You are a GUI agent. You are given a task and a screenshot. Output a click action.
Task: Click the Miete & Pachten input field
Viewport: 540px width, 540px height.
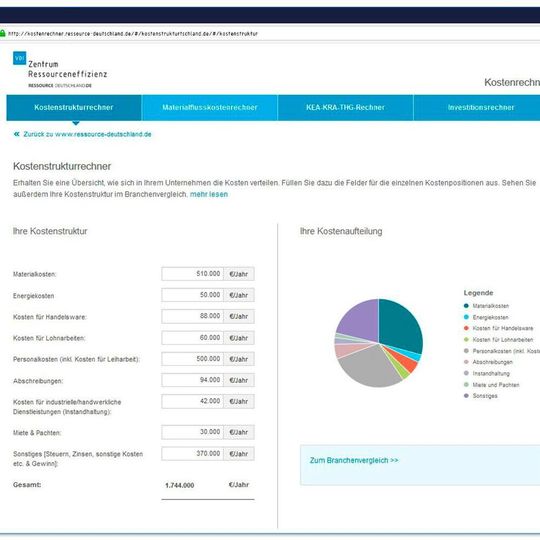coord(193,432)
